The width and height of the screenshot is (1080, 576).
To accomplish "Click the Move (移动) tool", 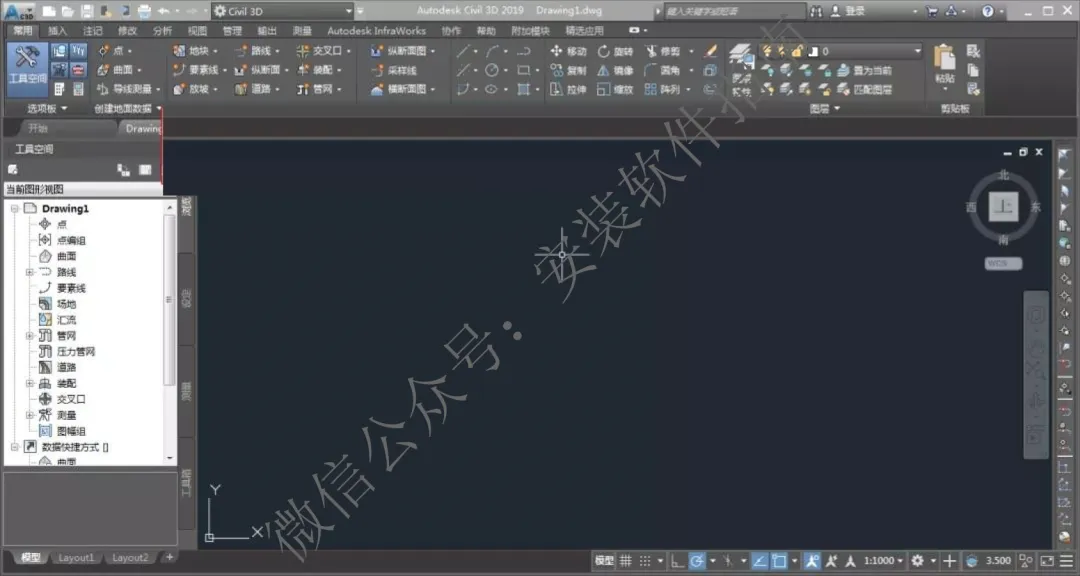I will click(x=568, y=51).
